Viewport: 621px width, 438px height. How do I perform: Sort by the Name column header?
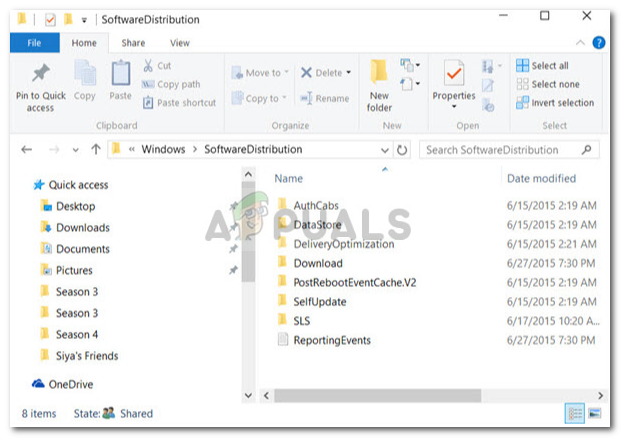(x=289, y=179)
